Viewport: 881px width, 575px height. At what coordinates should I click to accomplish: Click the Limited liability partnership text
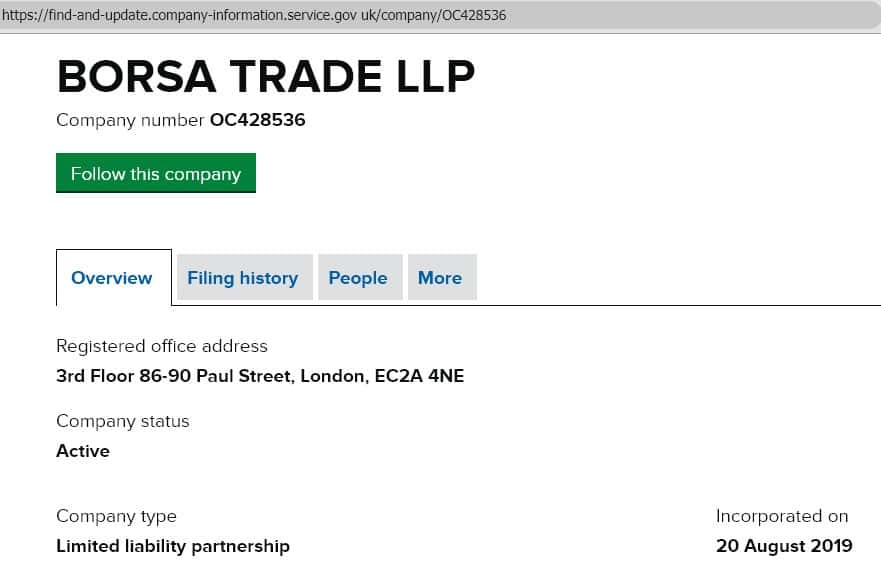173,547
